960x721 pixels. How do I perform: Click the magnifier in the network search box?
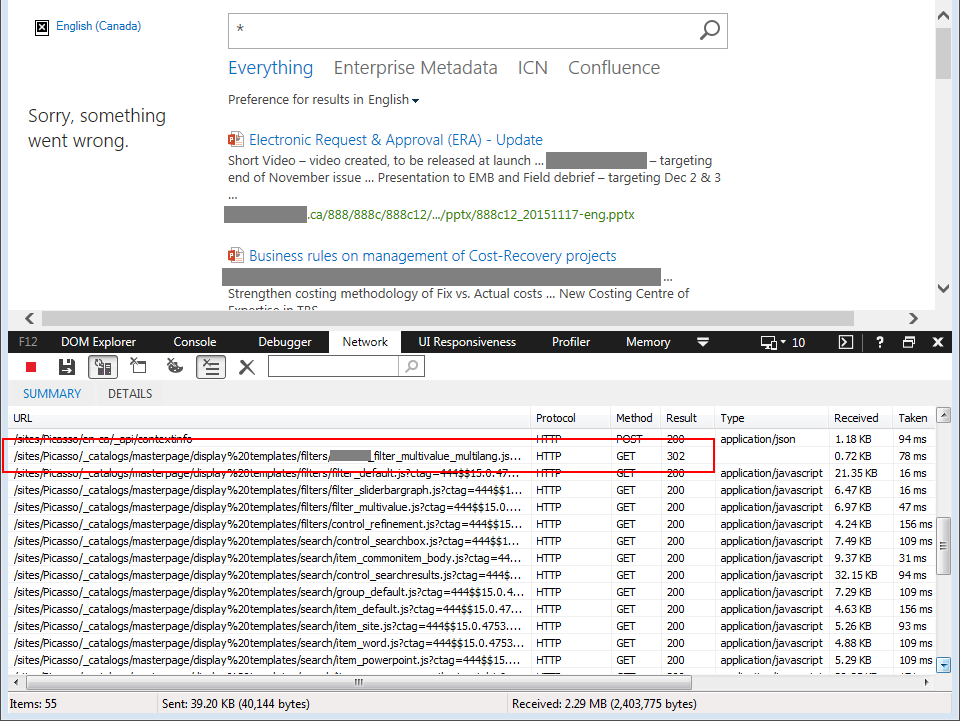point(411,367)
